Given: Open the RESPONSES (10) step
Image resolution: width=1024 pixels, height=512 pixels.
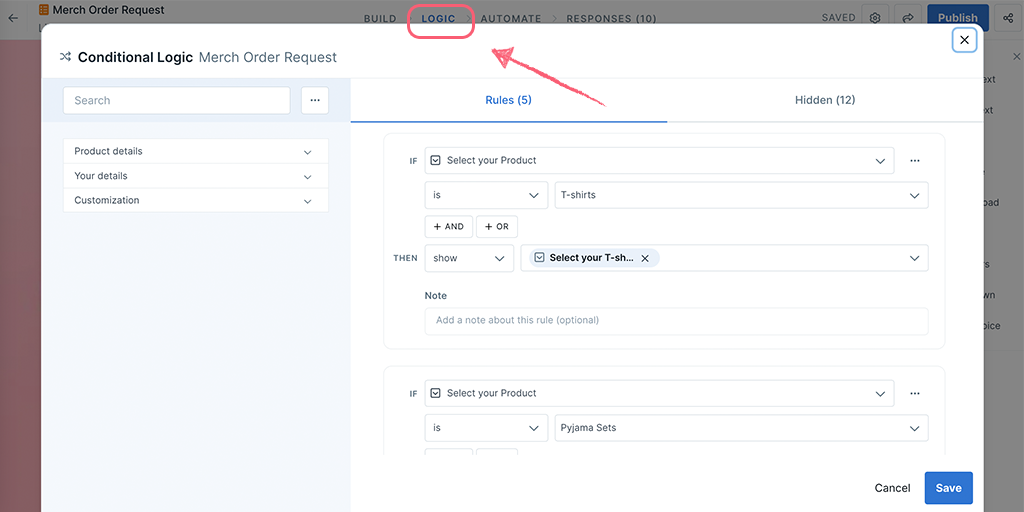Looking at the screenshot, I should 611,19.
